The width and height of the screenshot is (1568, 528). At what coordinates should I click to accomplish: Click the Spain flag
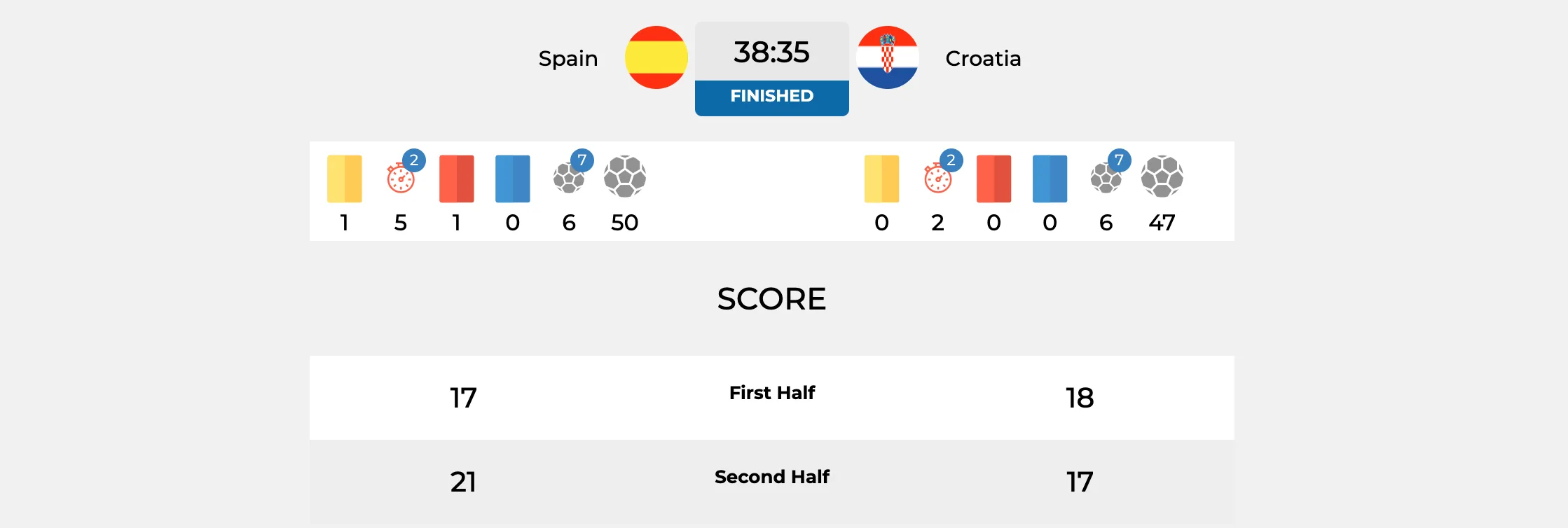point(656,57)
